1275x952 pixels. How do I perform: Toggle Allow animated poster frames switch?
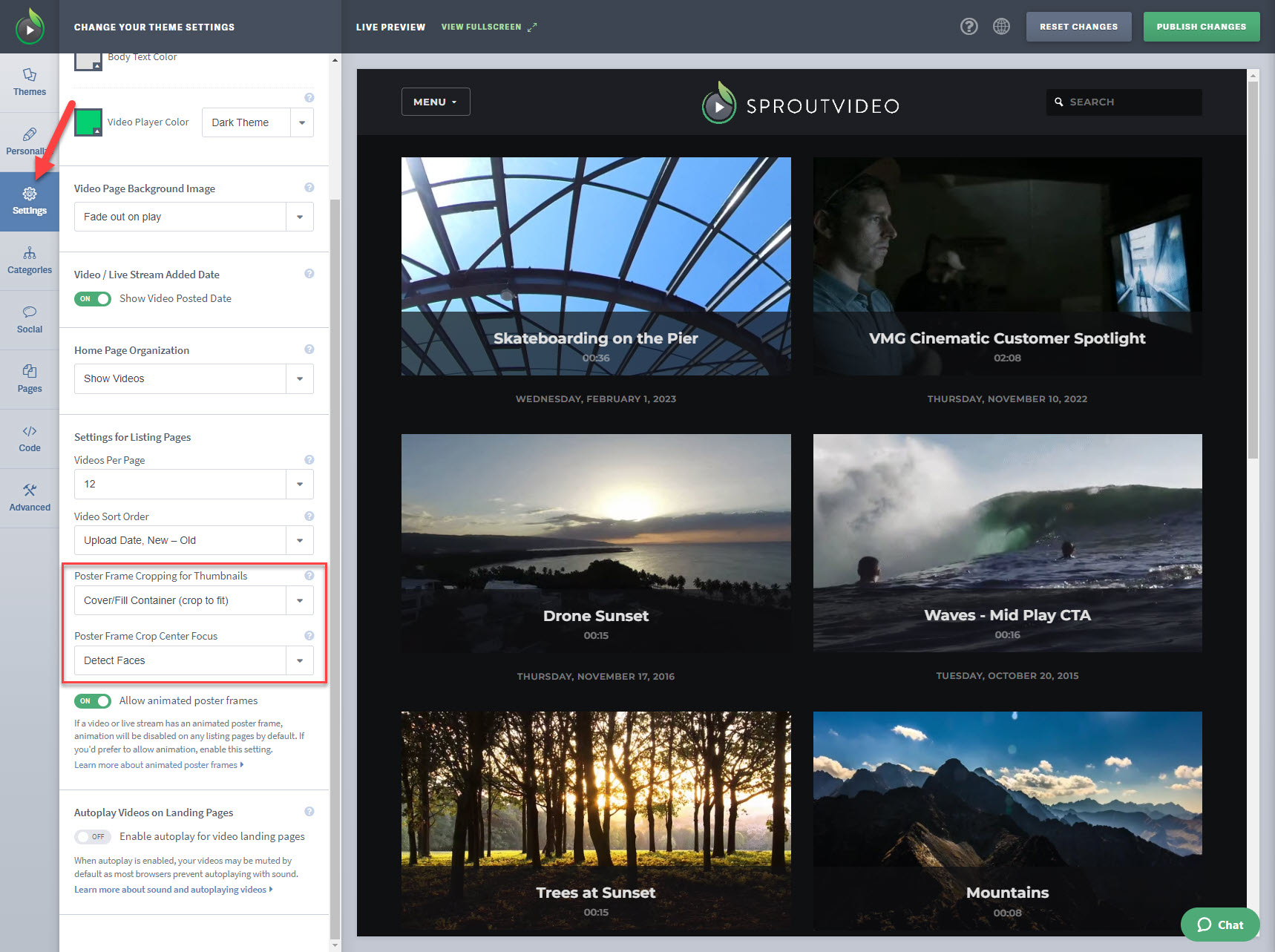[x=93, y=701]
